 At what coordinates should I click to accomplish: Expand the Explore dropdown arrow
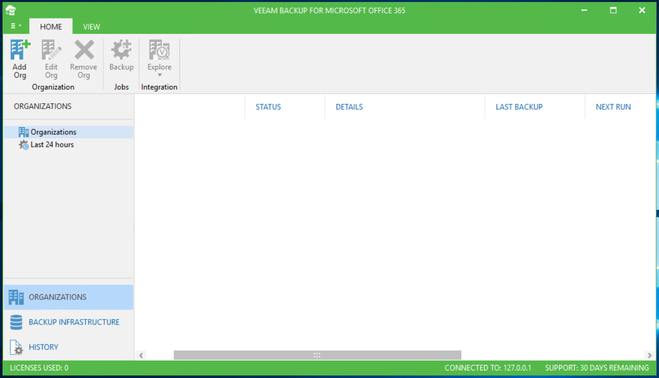(159, 75)
